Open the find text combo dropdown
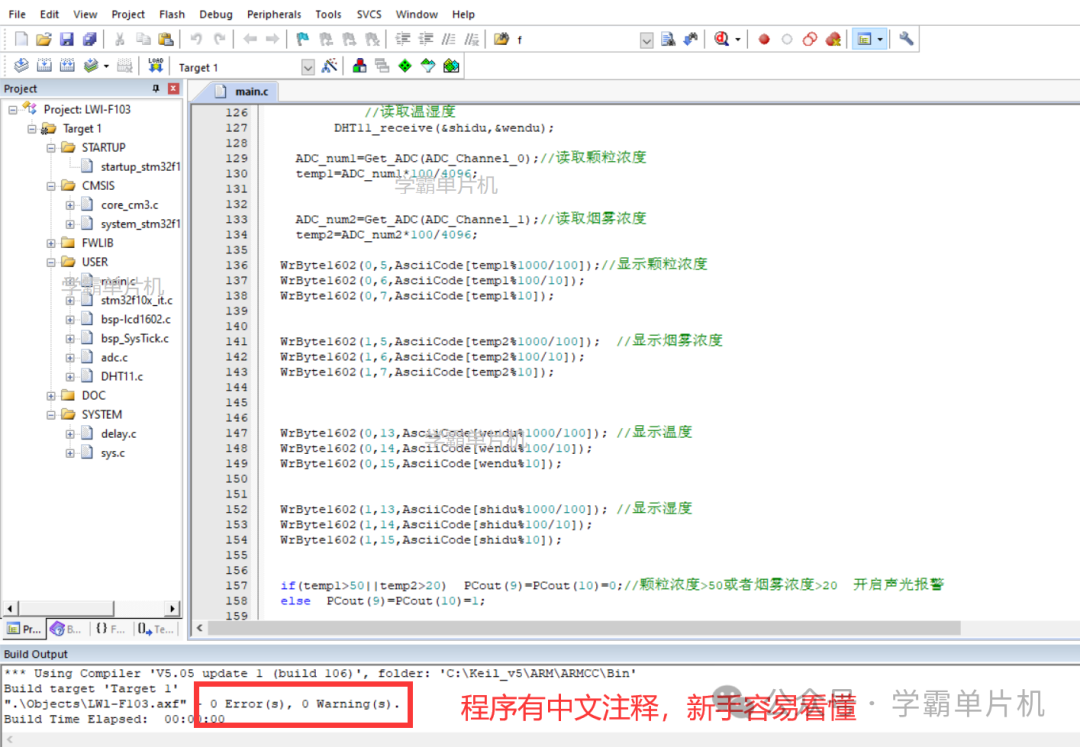This screenshot has width=1080, height=747. click(x=646, y=40)
